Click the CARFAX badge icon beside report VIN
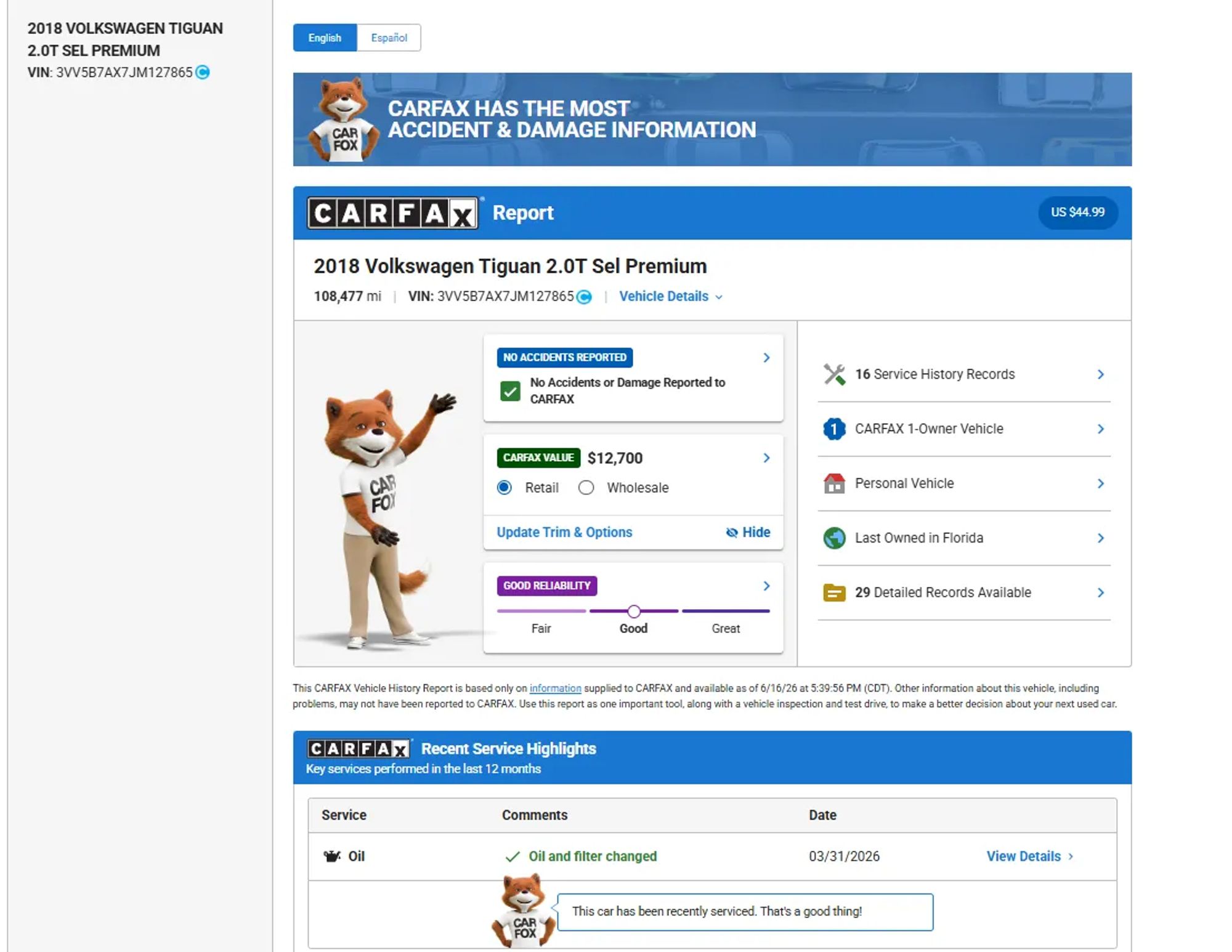The image size is (1232, 952). (584, 297)
